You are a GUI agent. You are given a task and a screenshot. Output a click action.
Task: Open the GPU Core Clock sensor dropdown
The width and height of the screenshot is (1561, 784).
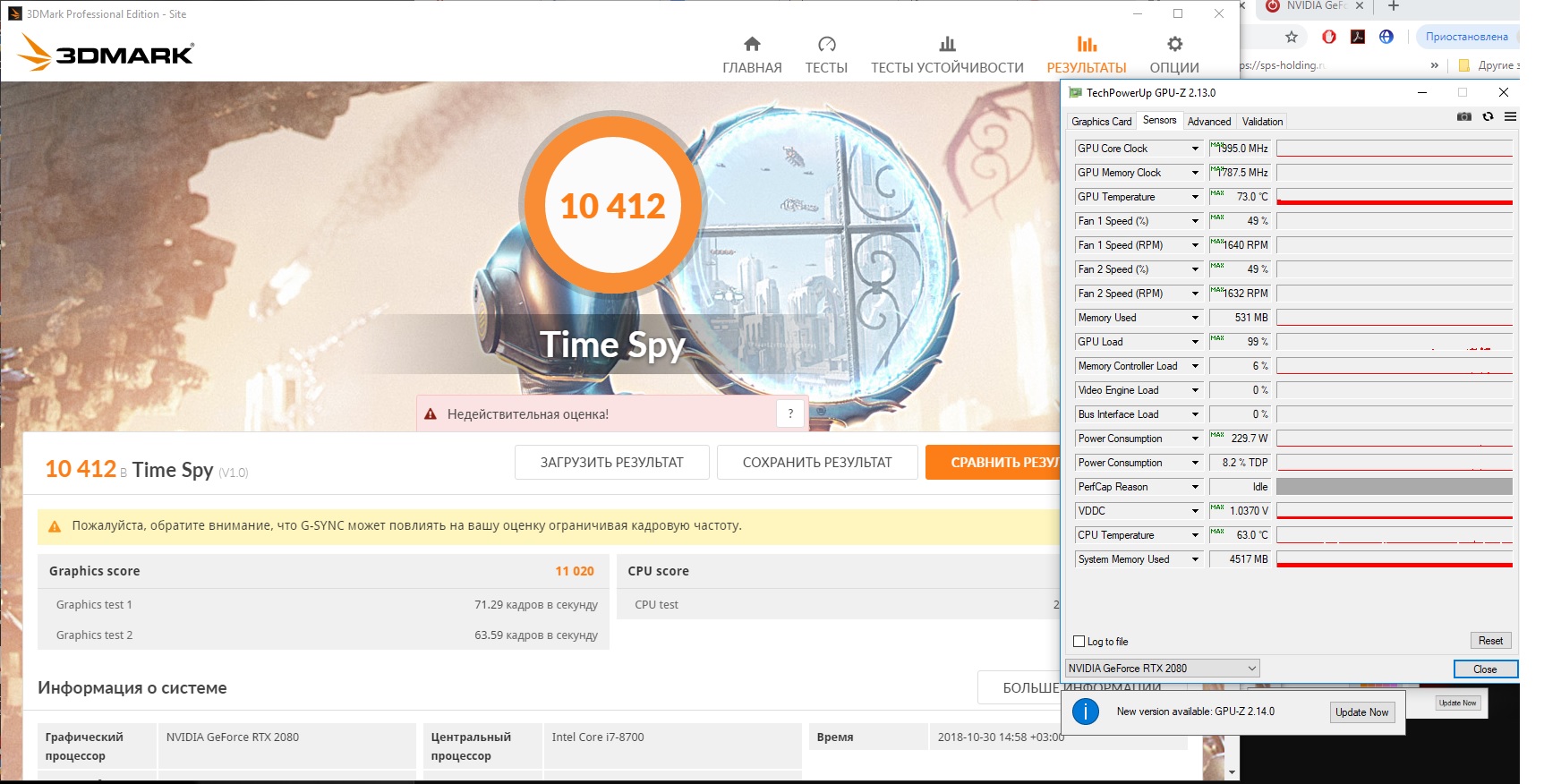coord(1194,149)
